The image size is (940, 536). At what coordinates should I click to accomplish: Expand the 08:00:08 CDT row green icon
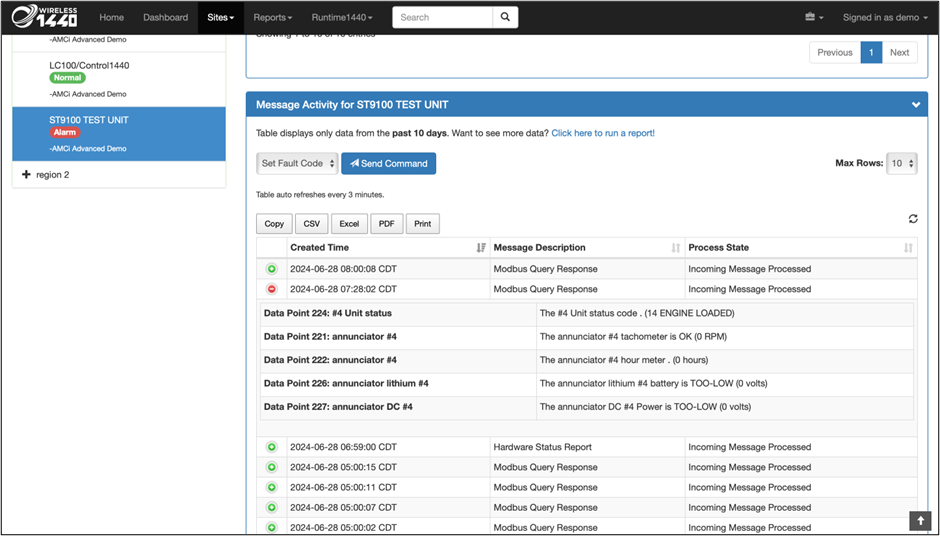click(x=271, y=269)
